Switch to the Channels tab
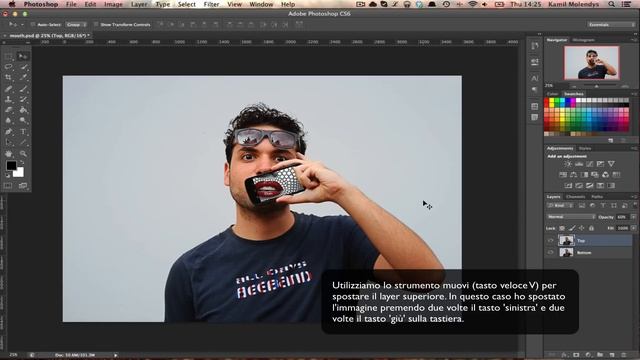 click(576, 197)
